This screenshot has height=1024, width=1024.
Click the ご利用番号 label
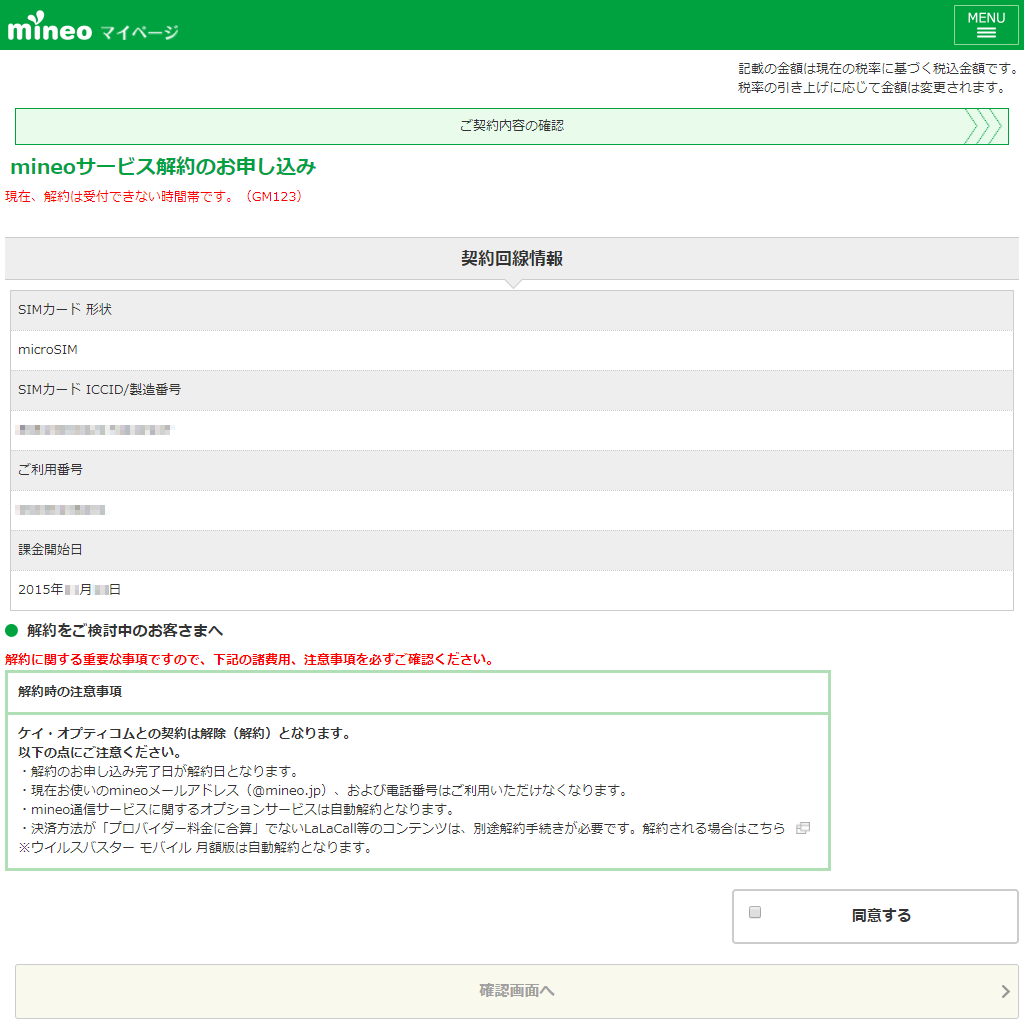click(x=50, y=470)
